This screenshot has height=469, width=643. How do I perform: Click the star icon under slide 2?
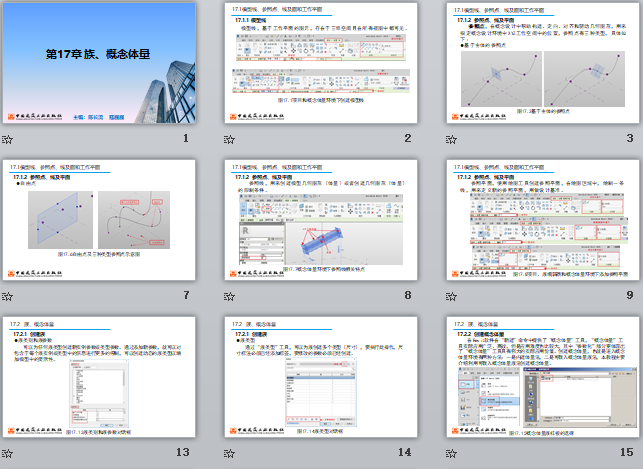point(230,140)
